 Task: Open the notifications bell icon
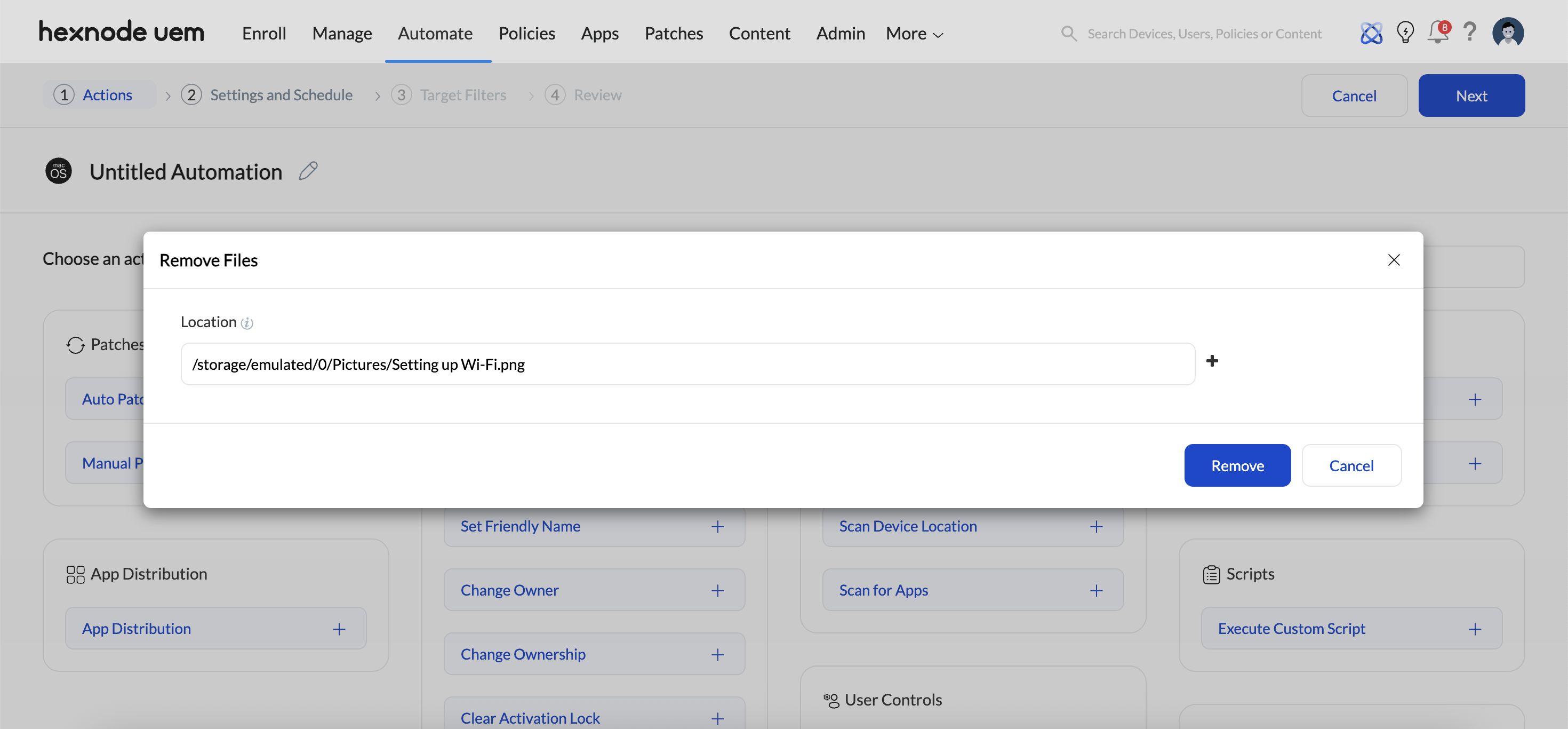click(x=1438, y=33)
